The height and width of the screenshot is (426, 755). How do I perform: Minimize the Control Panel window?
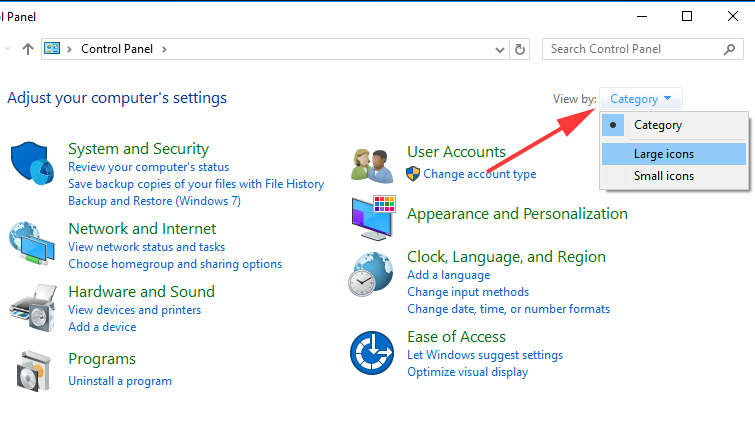(642, 16)
